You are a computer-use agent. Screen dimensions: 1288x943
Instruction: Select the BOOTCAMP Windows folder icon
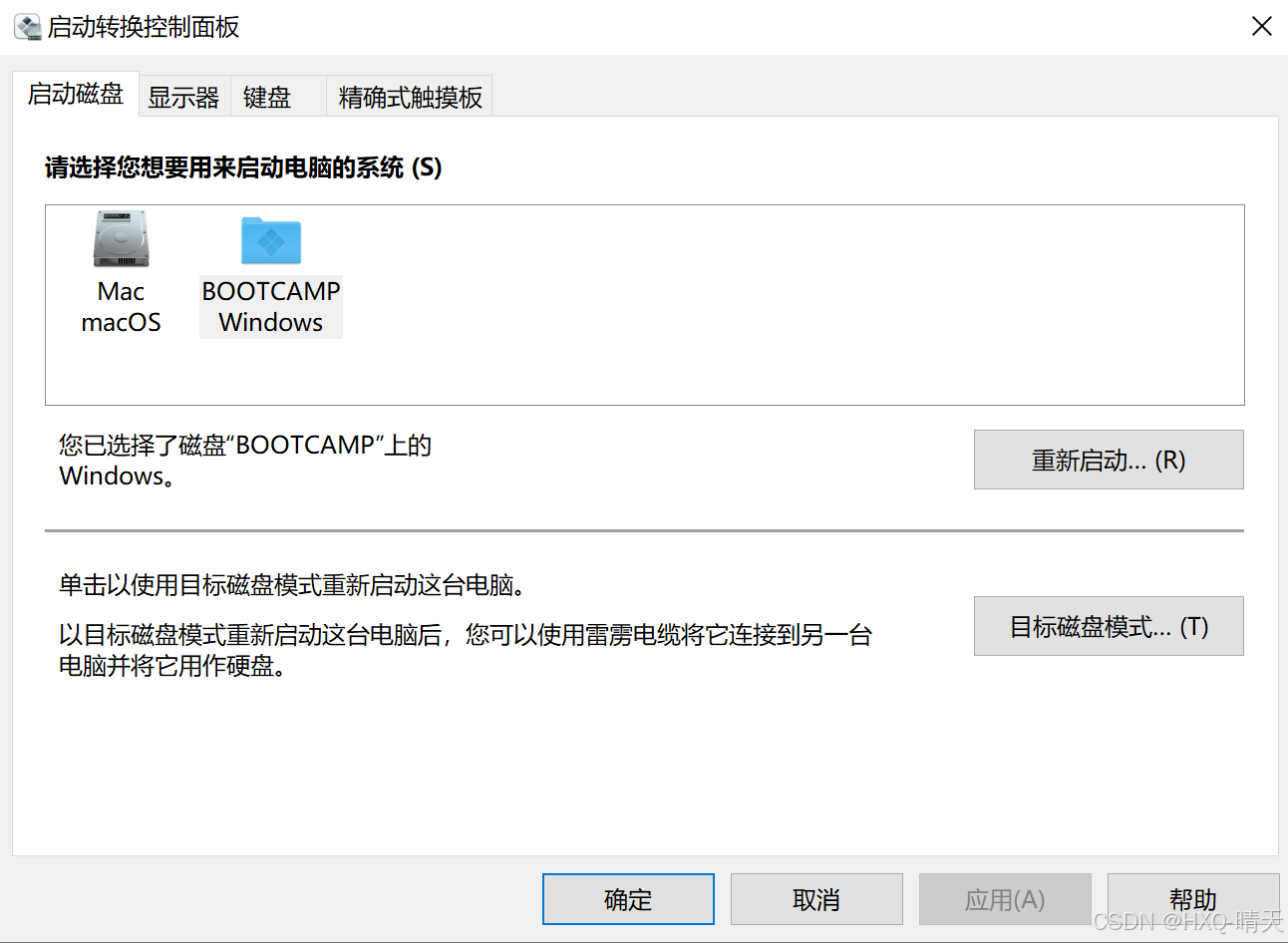(x=271, y=240)
